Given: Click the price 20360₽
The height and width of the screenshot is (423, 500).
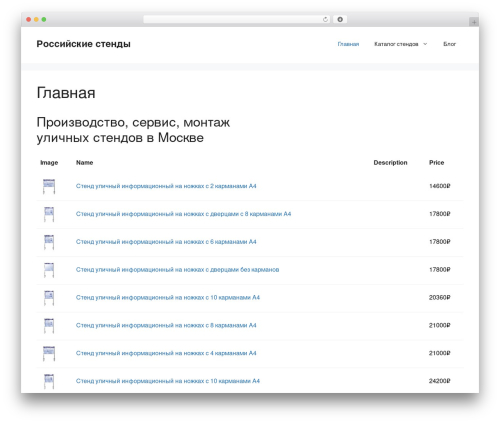Looking at the screenshot, I should coord(440,297).
